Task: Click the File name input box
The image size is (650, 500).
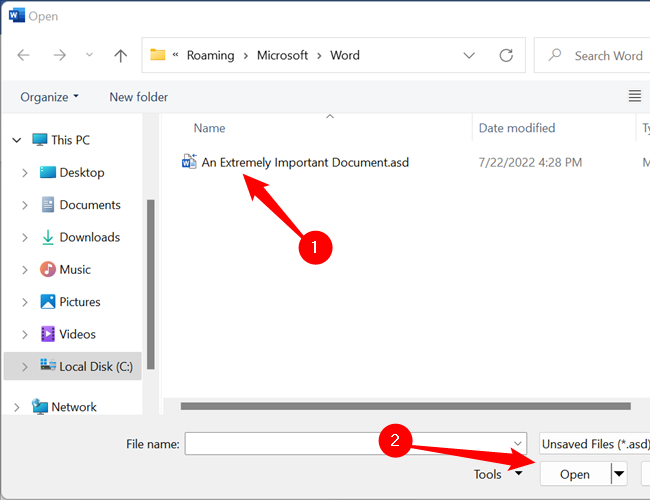Action: pos(356,444)
